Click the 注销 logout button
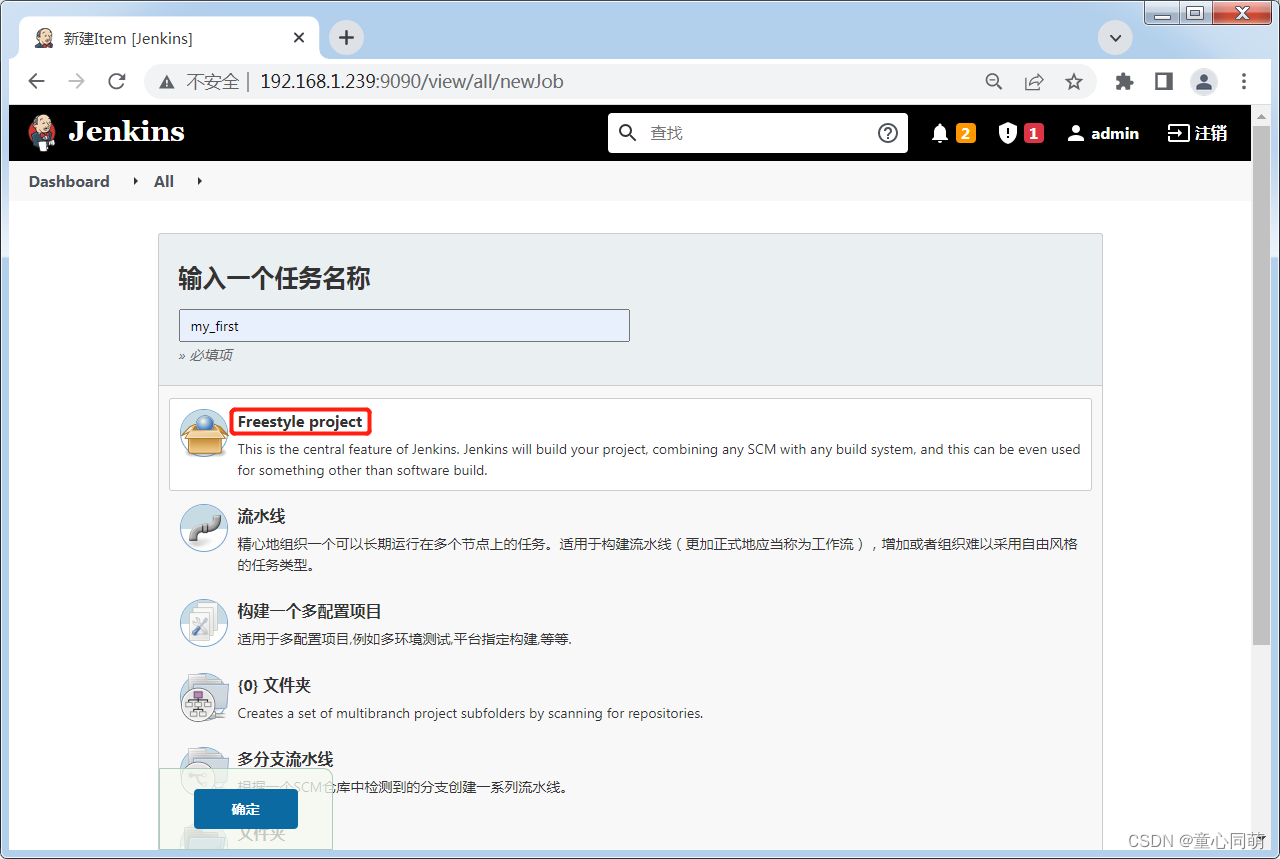 point(1196,132)
